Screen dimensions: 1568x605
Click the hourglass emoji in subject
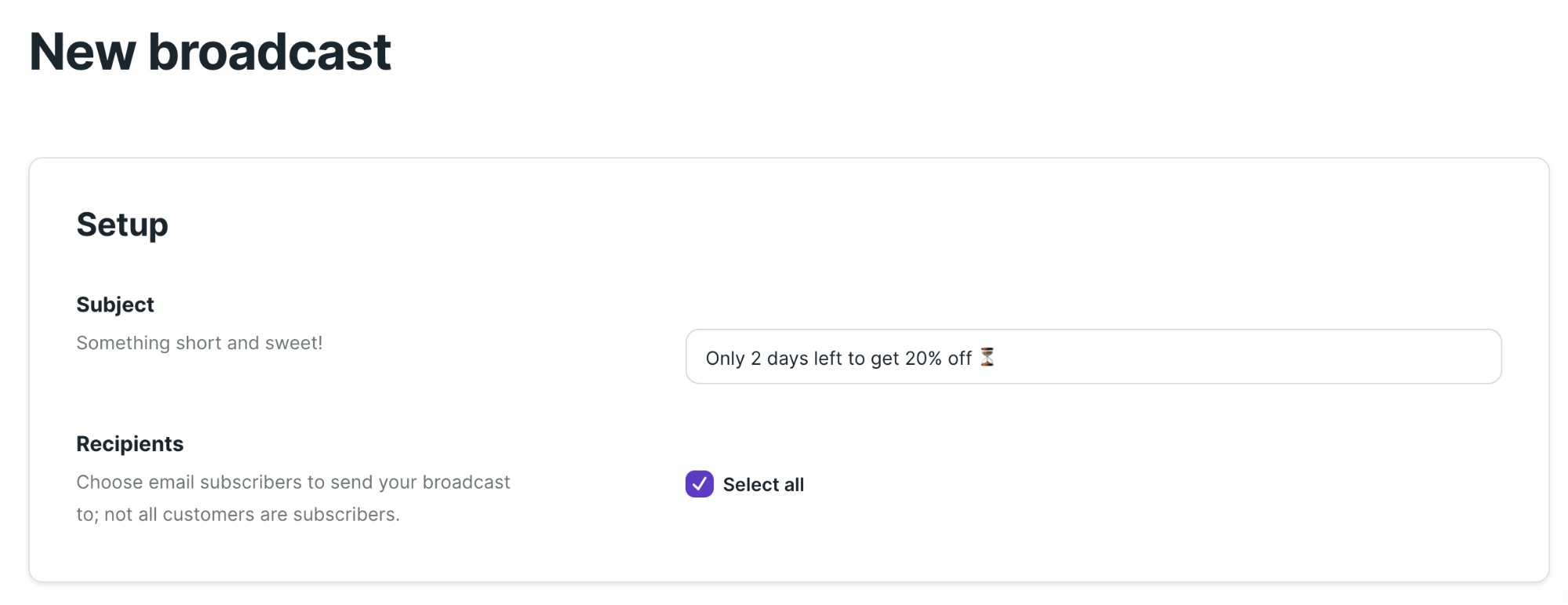coord(988,358)
